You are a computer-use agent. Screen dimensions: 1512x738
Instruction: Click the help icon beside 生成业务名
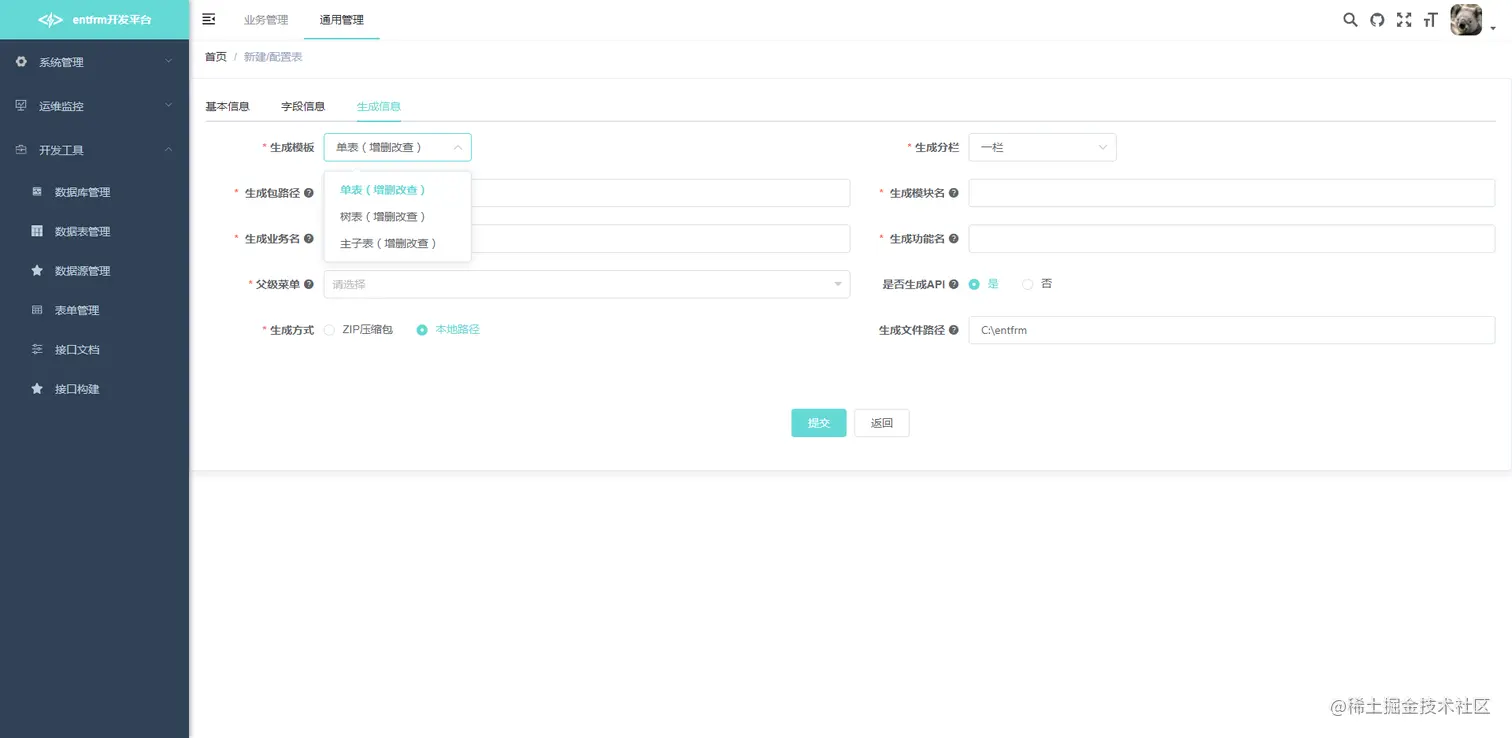coord(309,239)
